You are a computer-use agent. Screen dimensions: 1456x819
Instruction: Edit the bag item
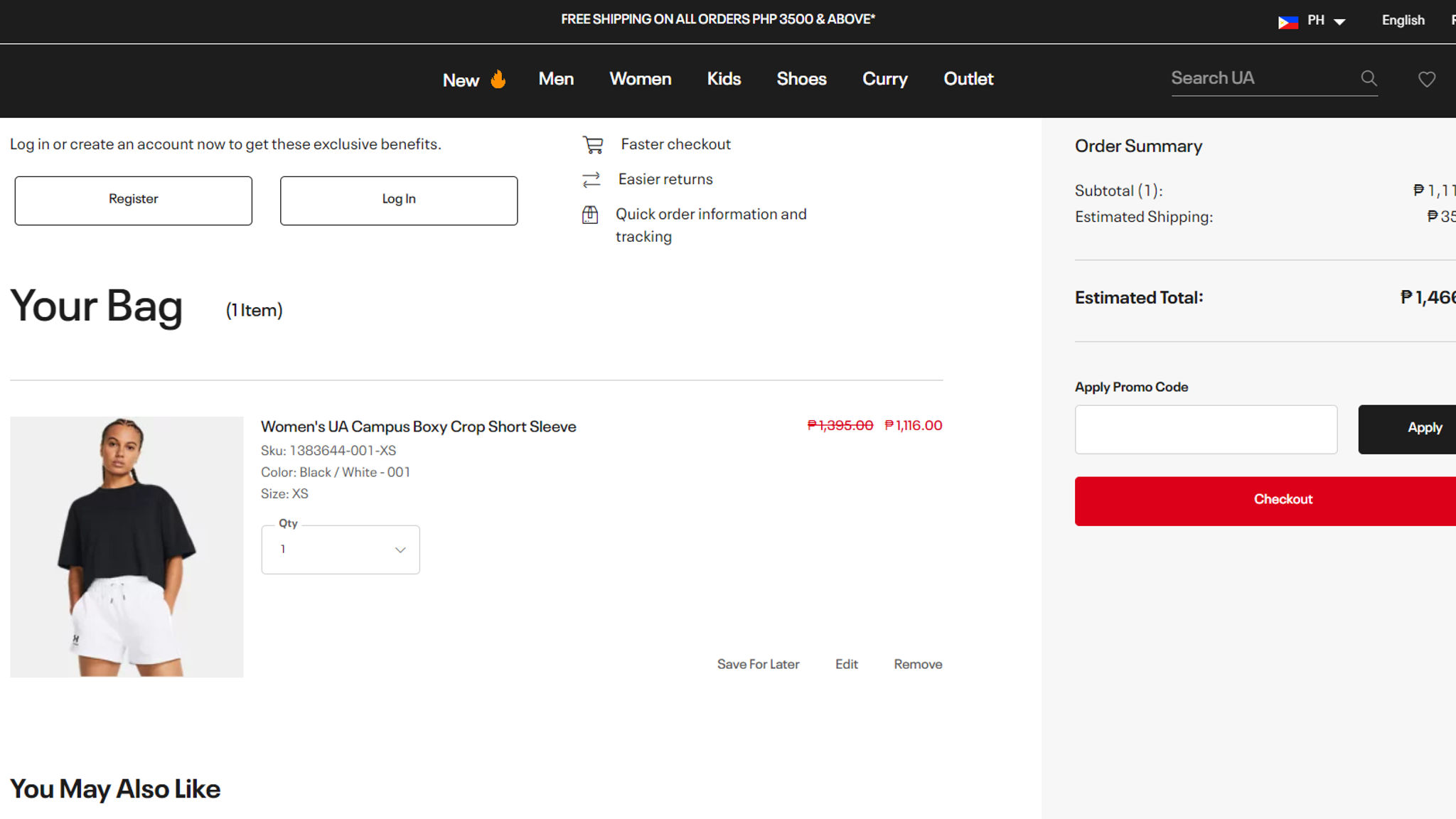[846, 664]
